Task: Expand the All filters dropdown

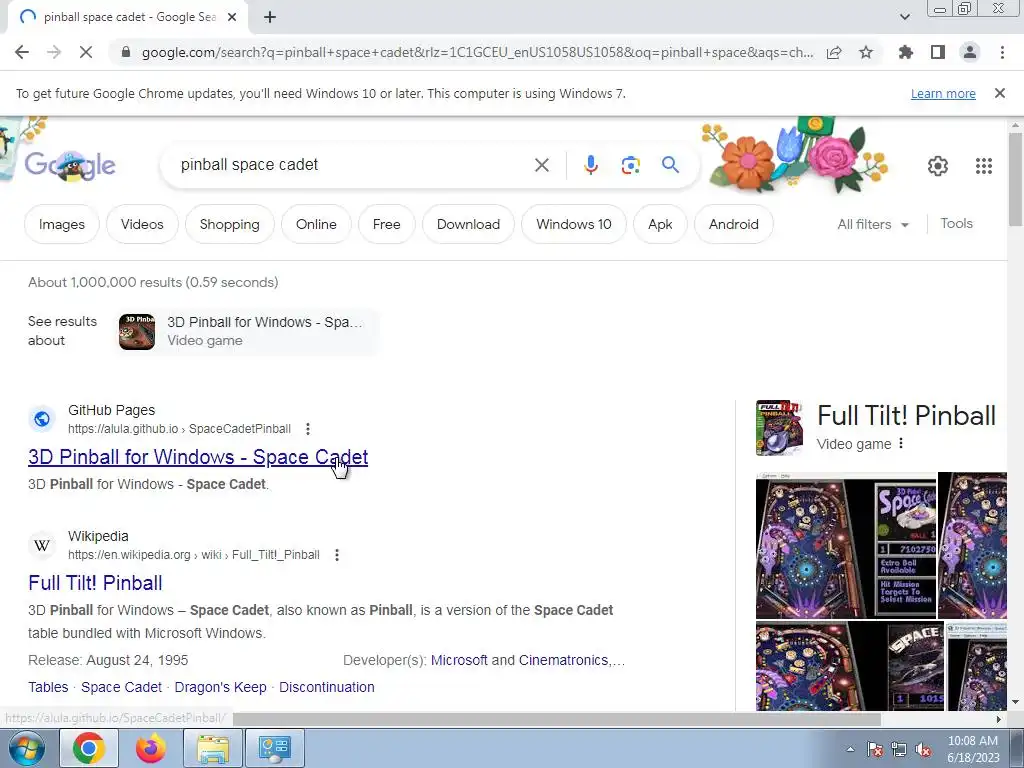Action: (x=872, y=224)
